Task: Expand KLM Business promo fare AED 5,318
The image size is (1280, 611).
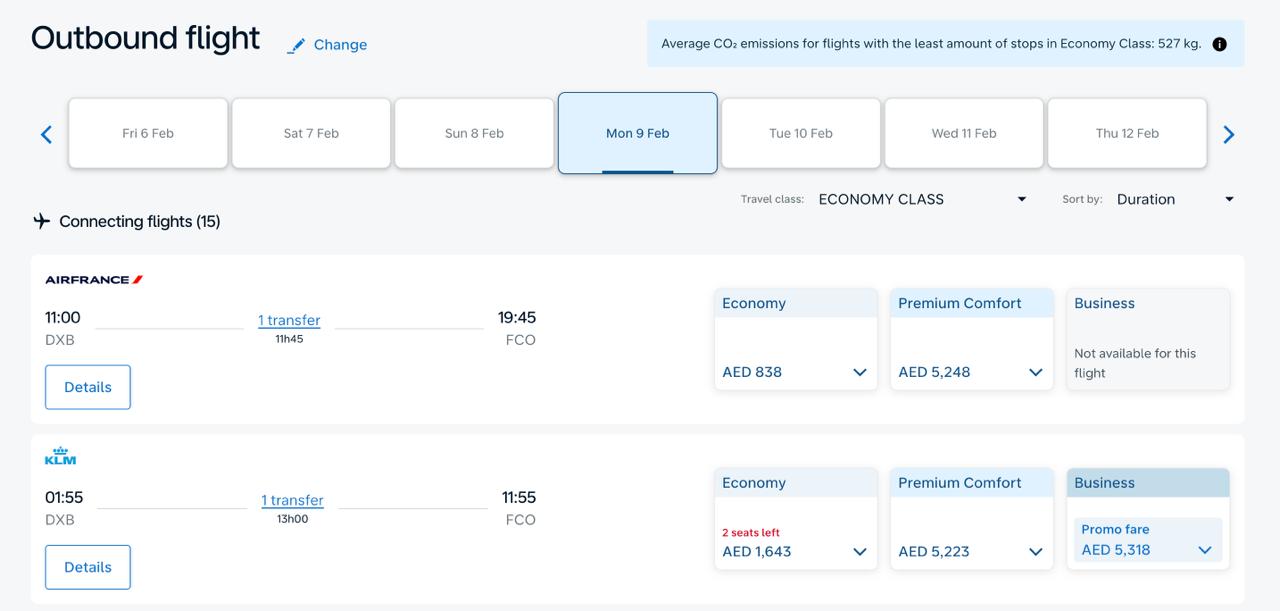Action: (x=1147, y=549)
